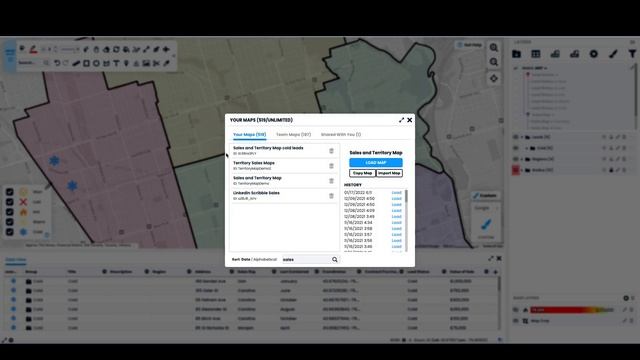Toggle eye icon of heatmap layer row
This screenshot has width=640, height=360.
coord(516,310)
